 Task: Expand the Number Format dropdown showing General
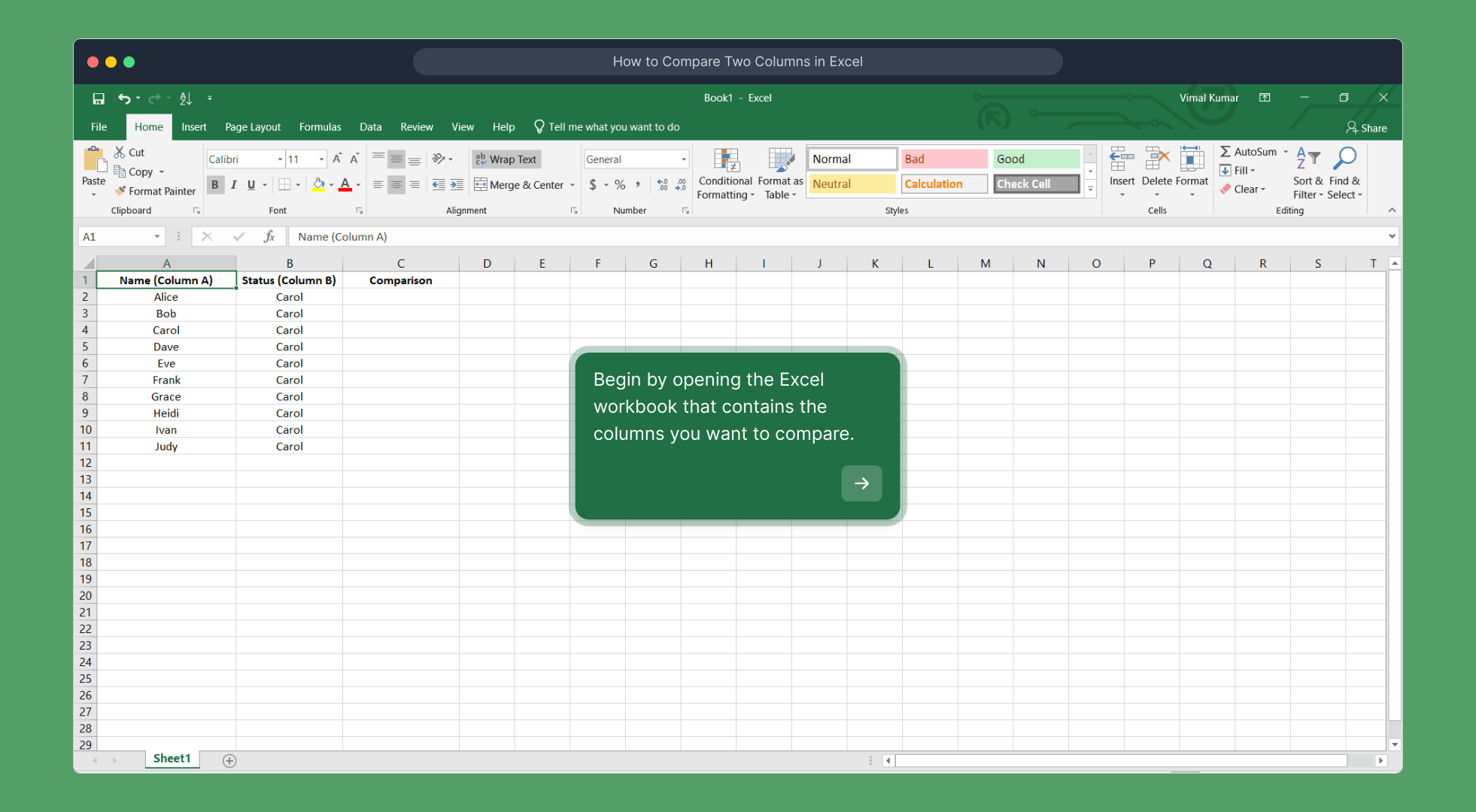(683, 159)
